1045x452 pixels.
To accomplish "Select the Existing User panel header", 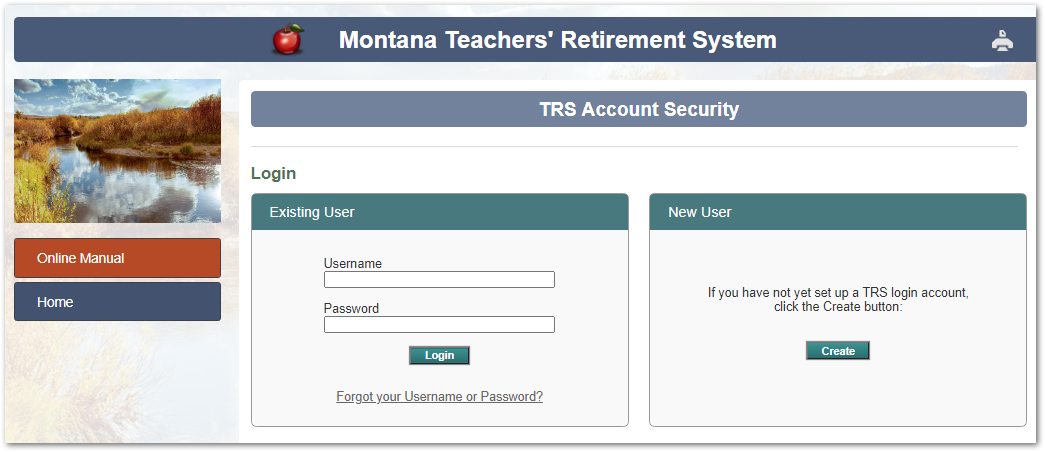I will [x=439, y=212].
